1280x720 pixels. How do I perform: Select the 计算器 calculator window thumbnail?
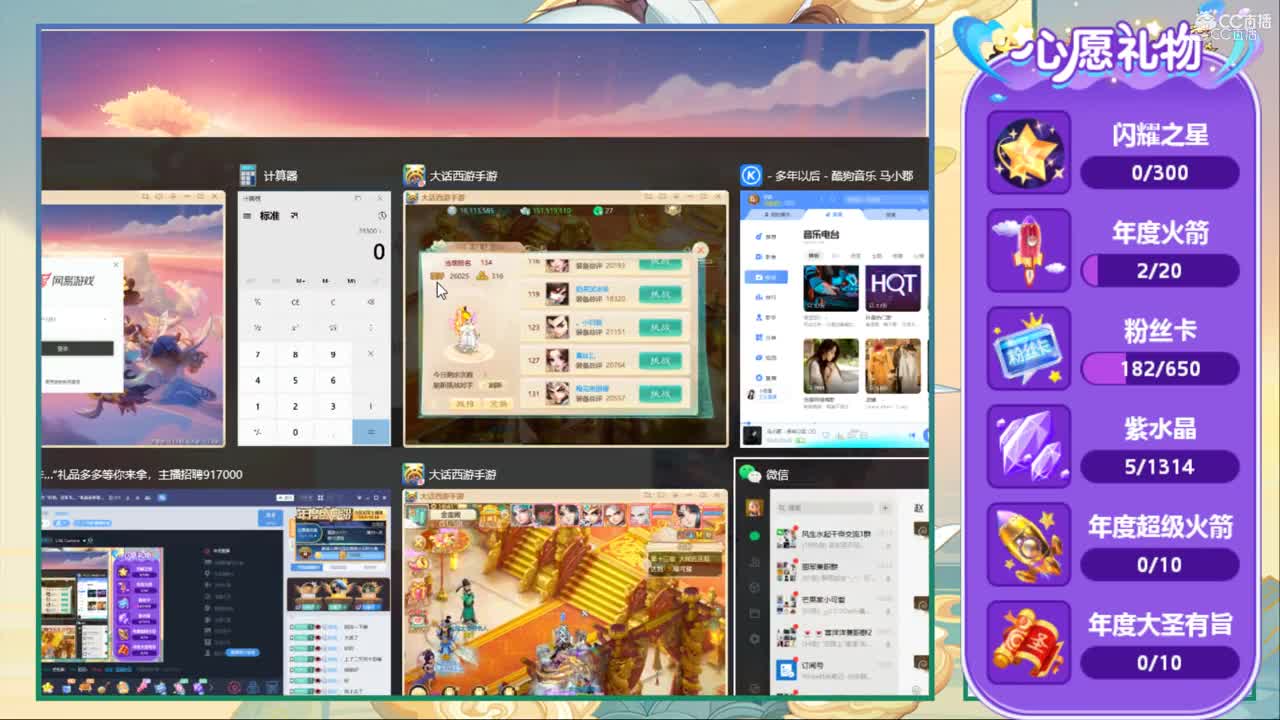pos(314,319)
